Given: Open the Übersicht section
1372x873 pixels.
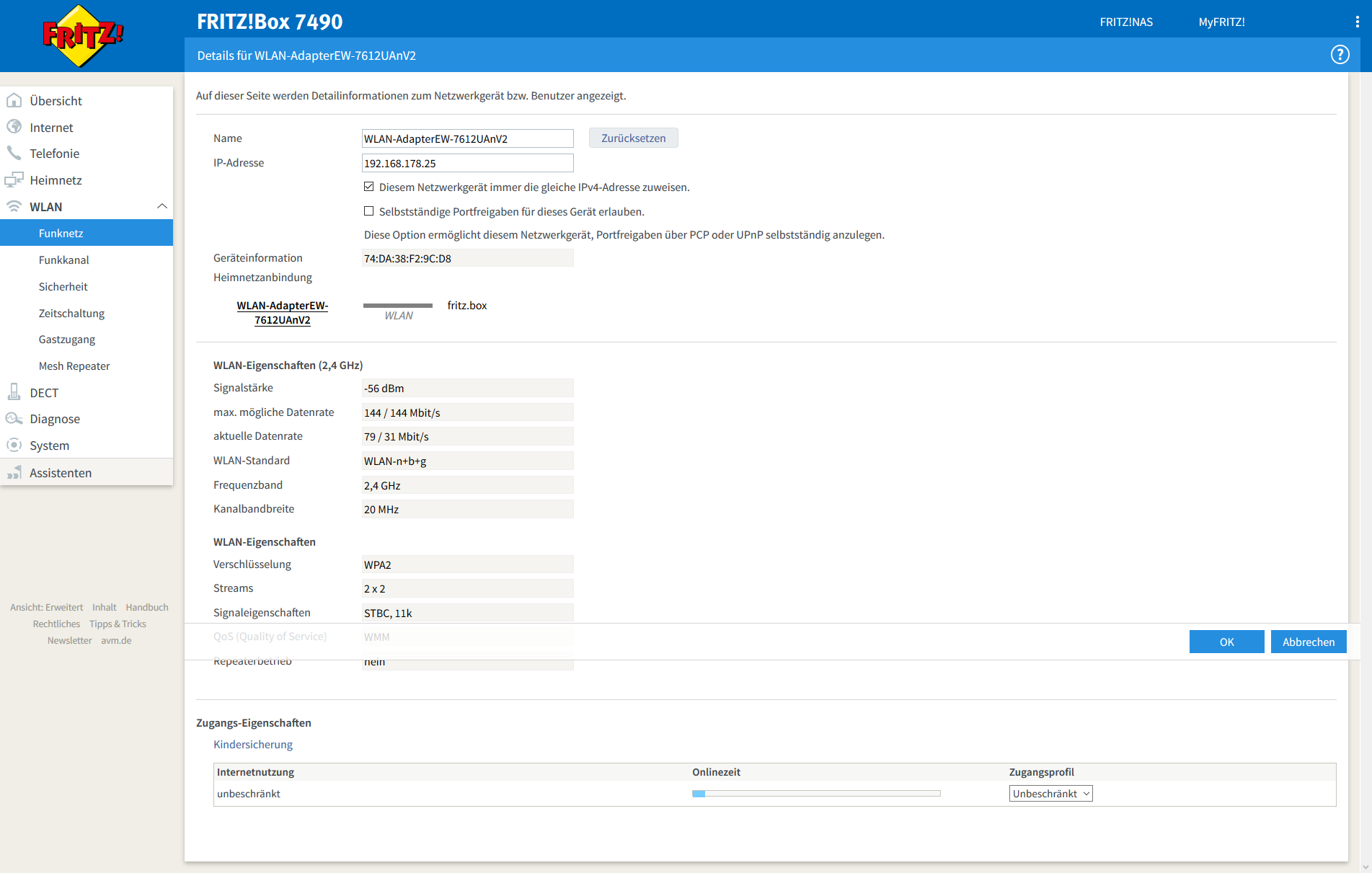Looking at the screenshot, I should click(56, 100).
